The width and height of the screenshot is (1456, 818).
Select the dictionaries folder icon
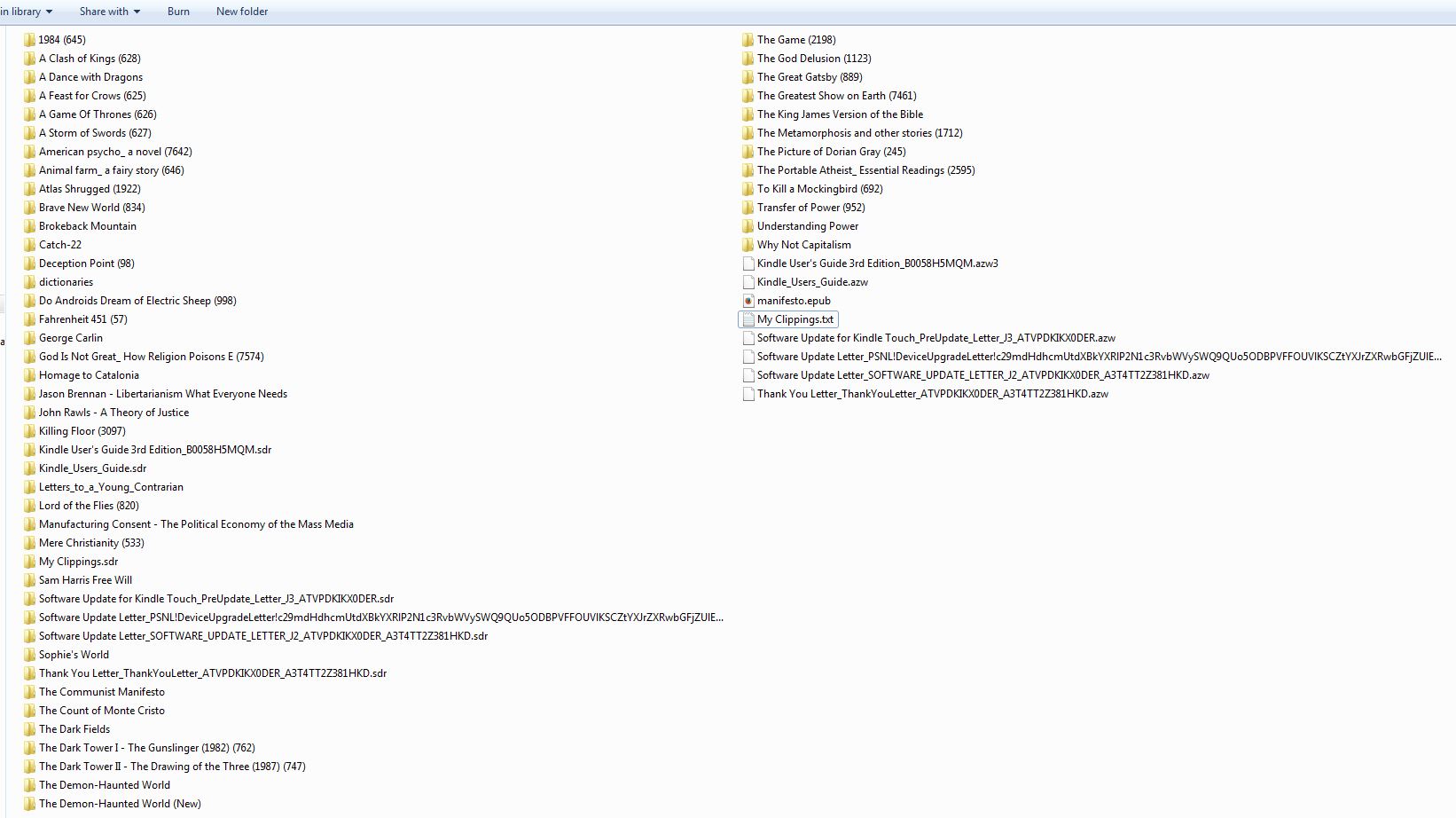(x=29, y=282)
